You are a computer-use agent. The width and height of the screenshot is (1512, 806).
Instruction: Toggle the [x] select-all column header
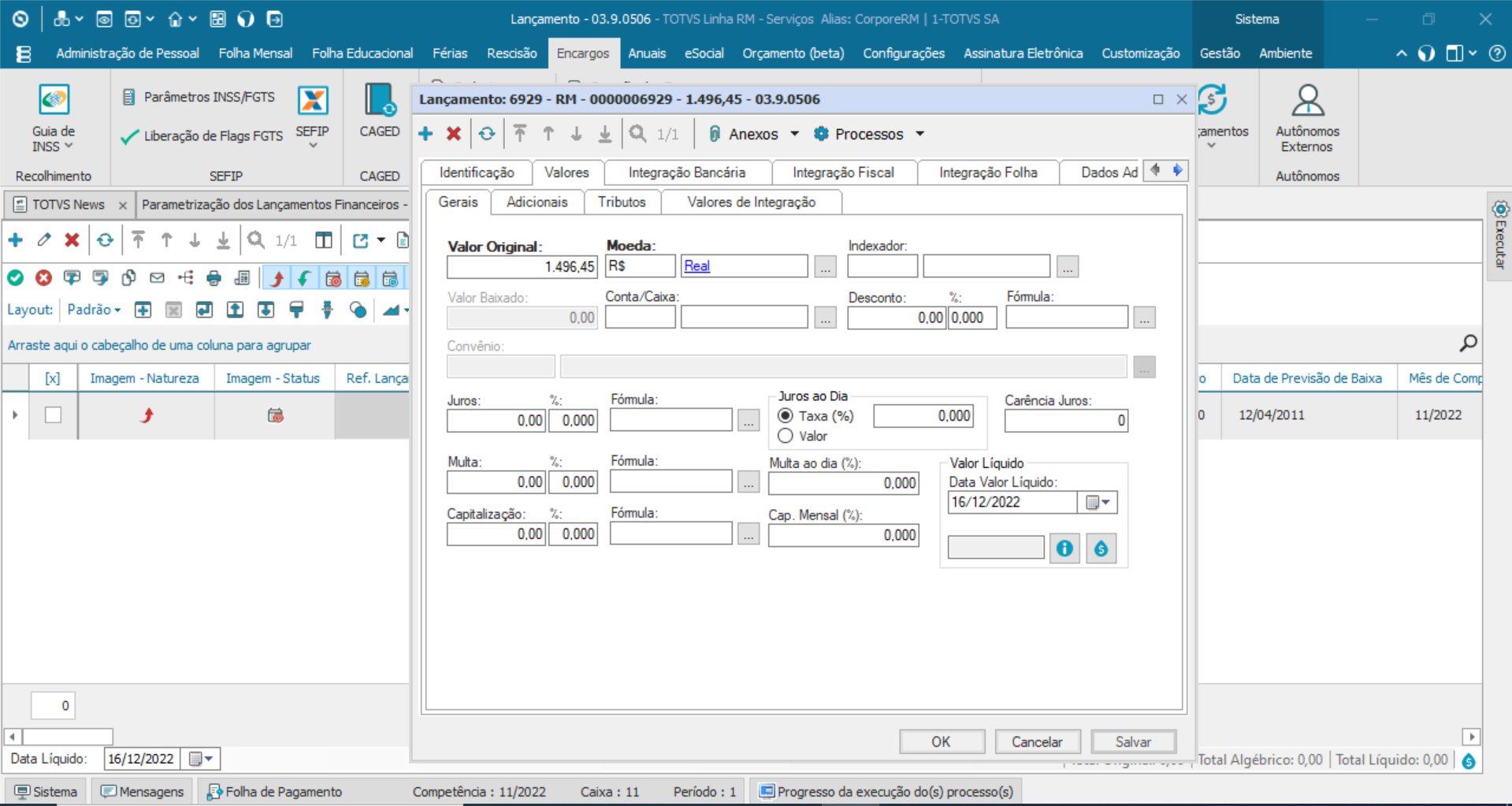pyautogui.click(x=53, y=378)
